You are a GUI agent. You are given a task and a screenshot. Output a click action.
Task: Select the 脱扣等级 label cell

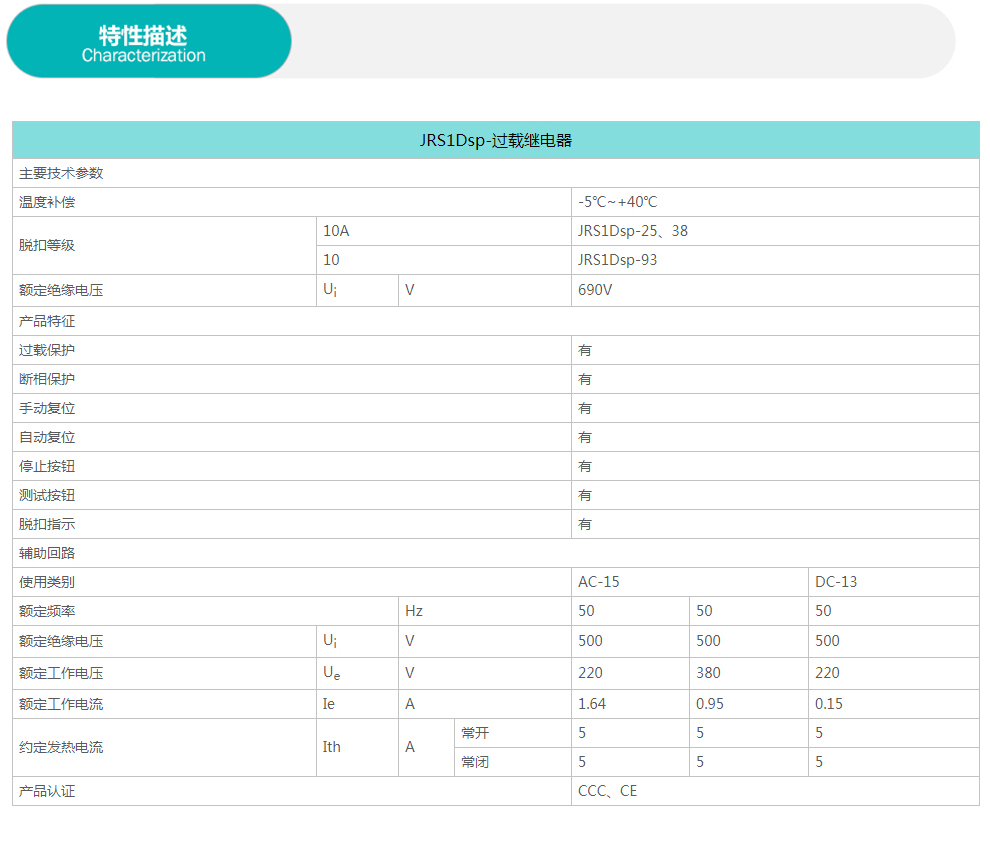pyautogui.click(x=164, y=246)
